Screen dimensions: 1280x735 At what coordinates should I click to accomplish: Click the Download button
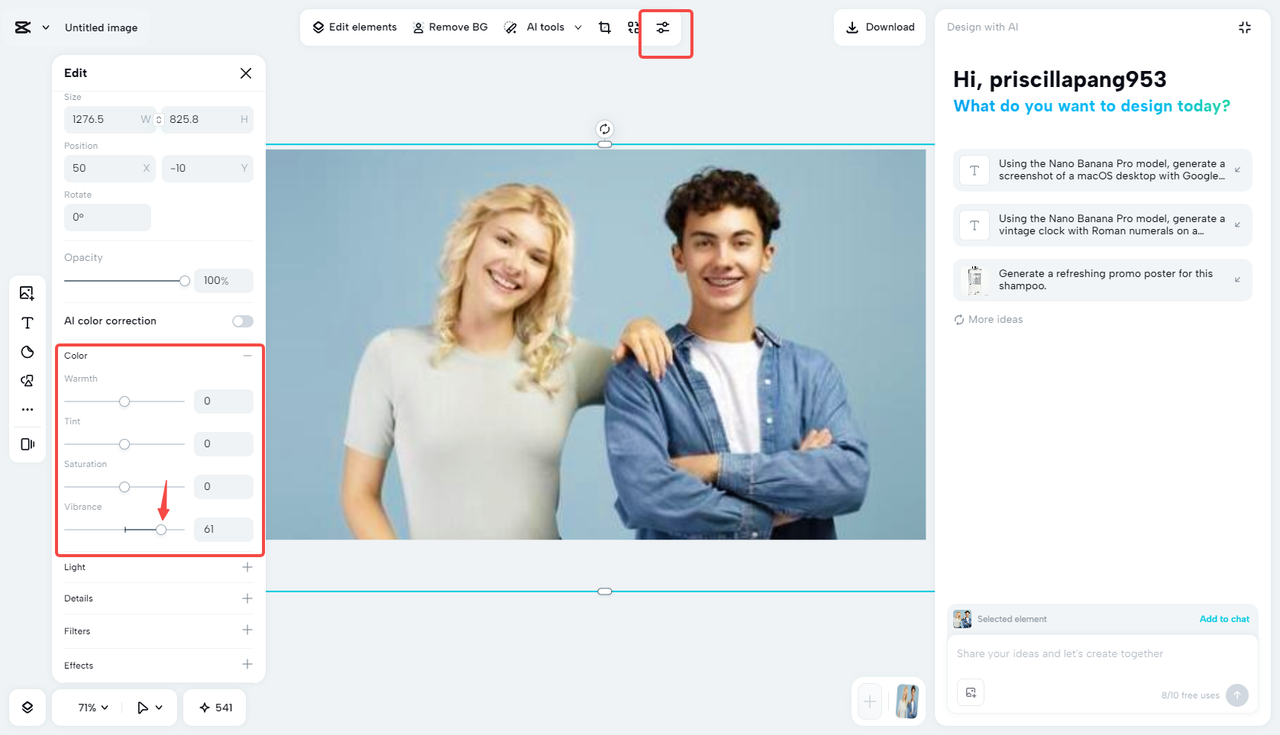[x=880, y=27]
